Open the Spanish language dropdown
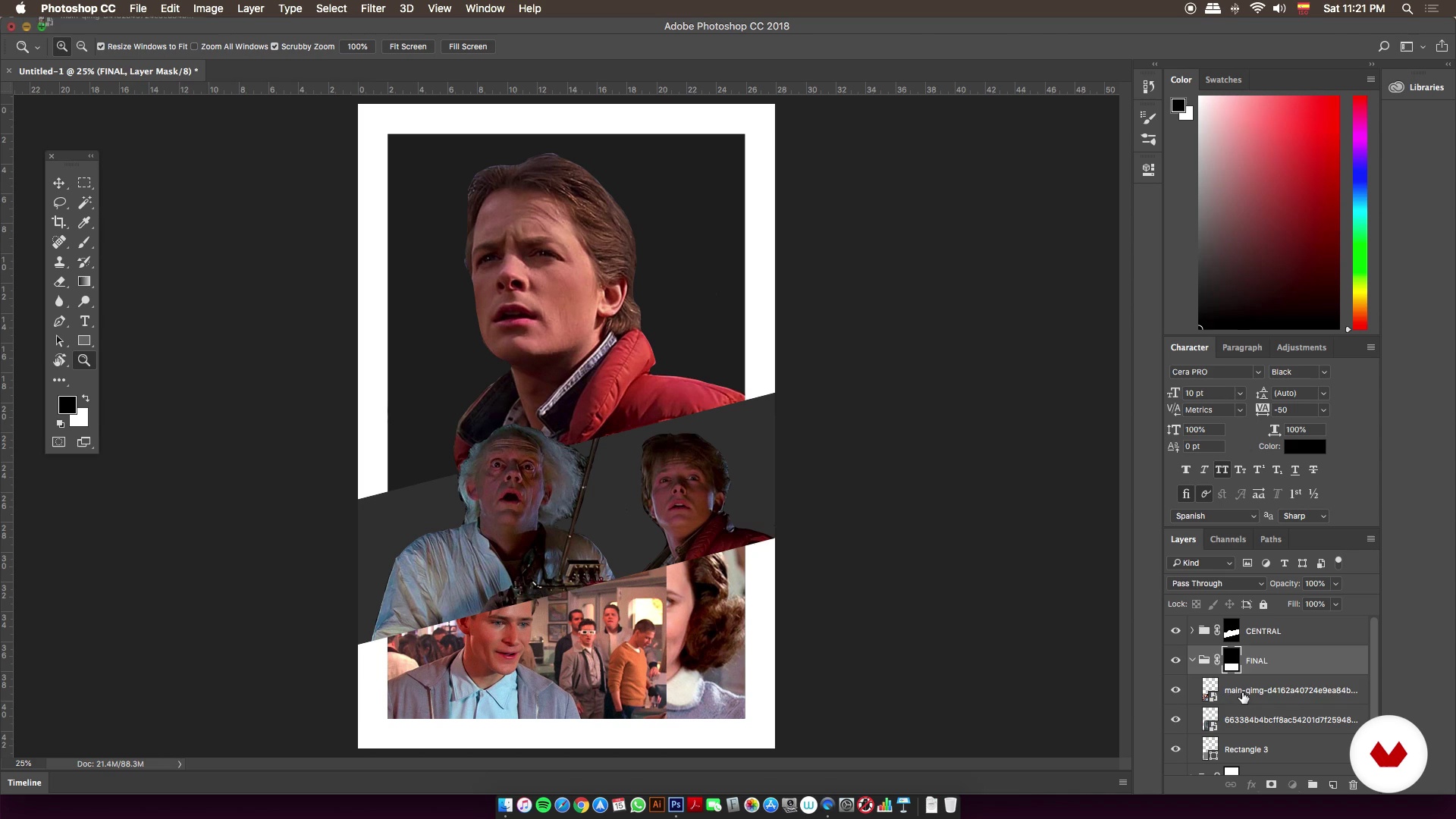Screen dimensions: 1456x819 (1214, 516)
